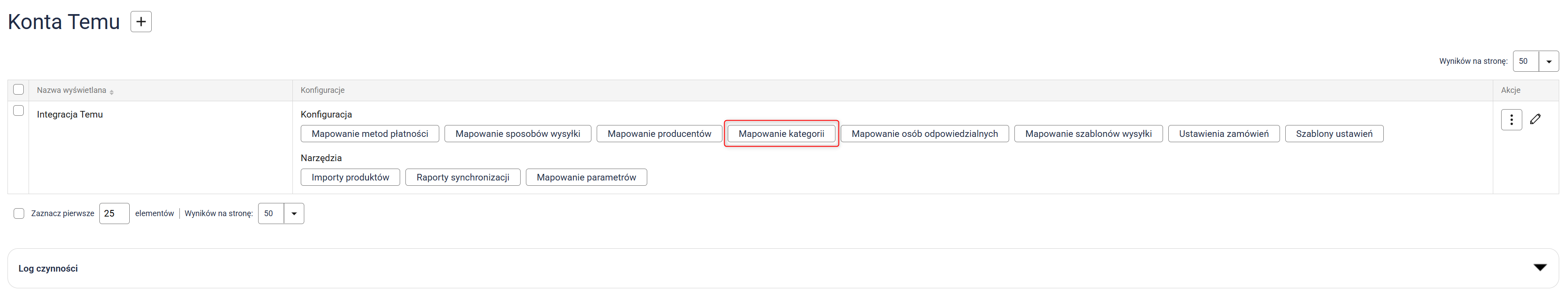This screenshot has width=1568, height=298.
Task: Open bottom Wyników na stronę dropdown
Action: 293,213
